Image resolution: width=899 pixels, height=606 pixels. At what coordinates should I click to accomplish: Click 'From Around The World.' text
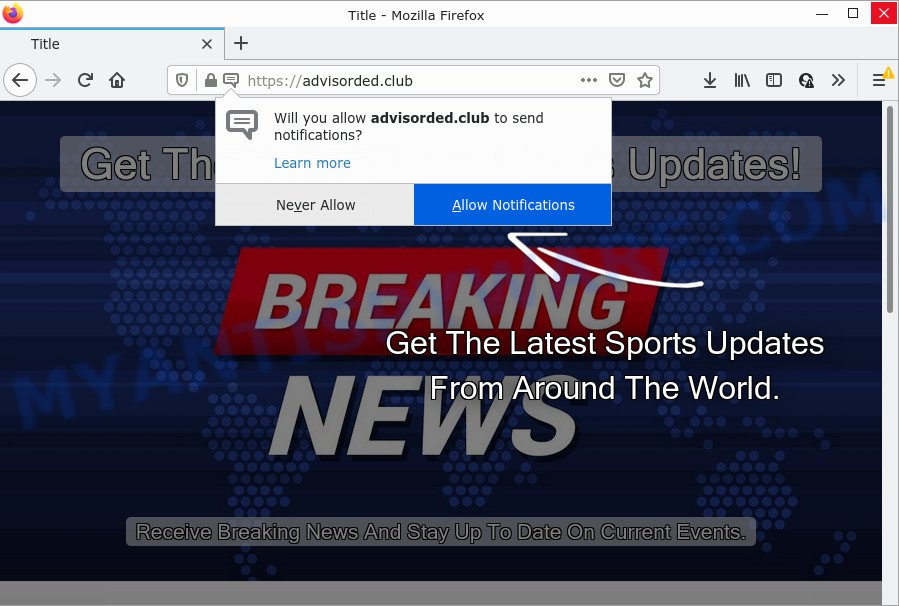[605, 388]
